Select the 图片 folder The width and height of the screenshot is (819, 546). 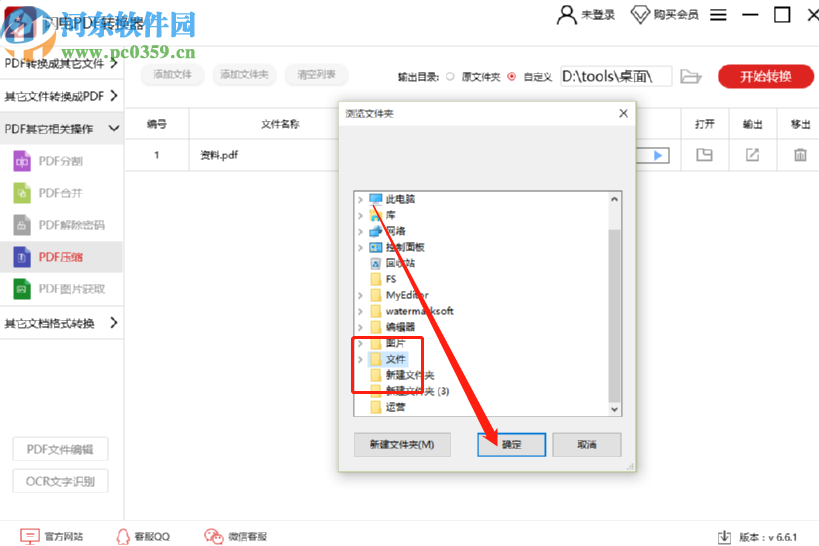coord(395,343)
